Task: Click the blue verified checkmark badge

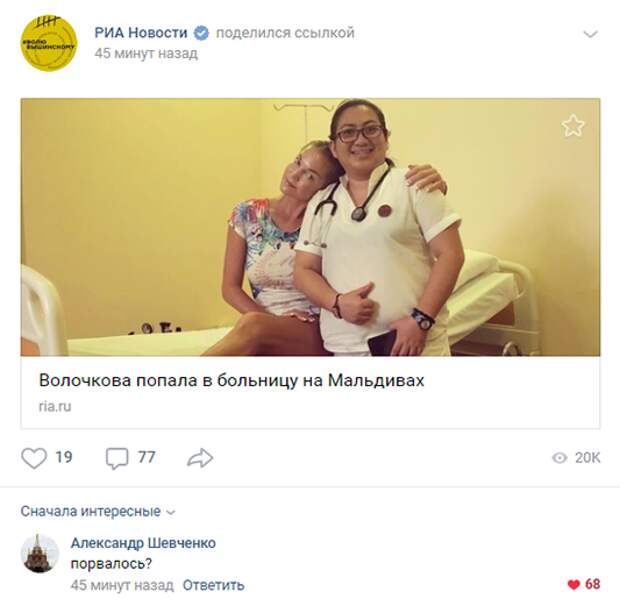Action: click(201, 33)
